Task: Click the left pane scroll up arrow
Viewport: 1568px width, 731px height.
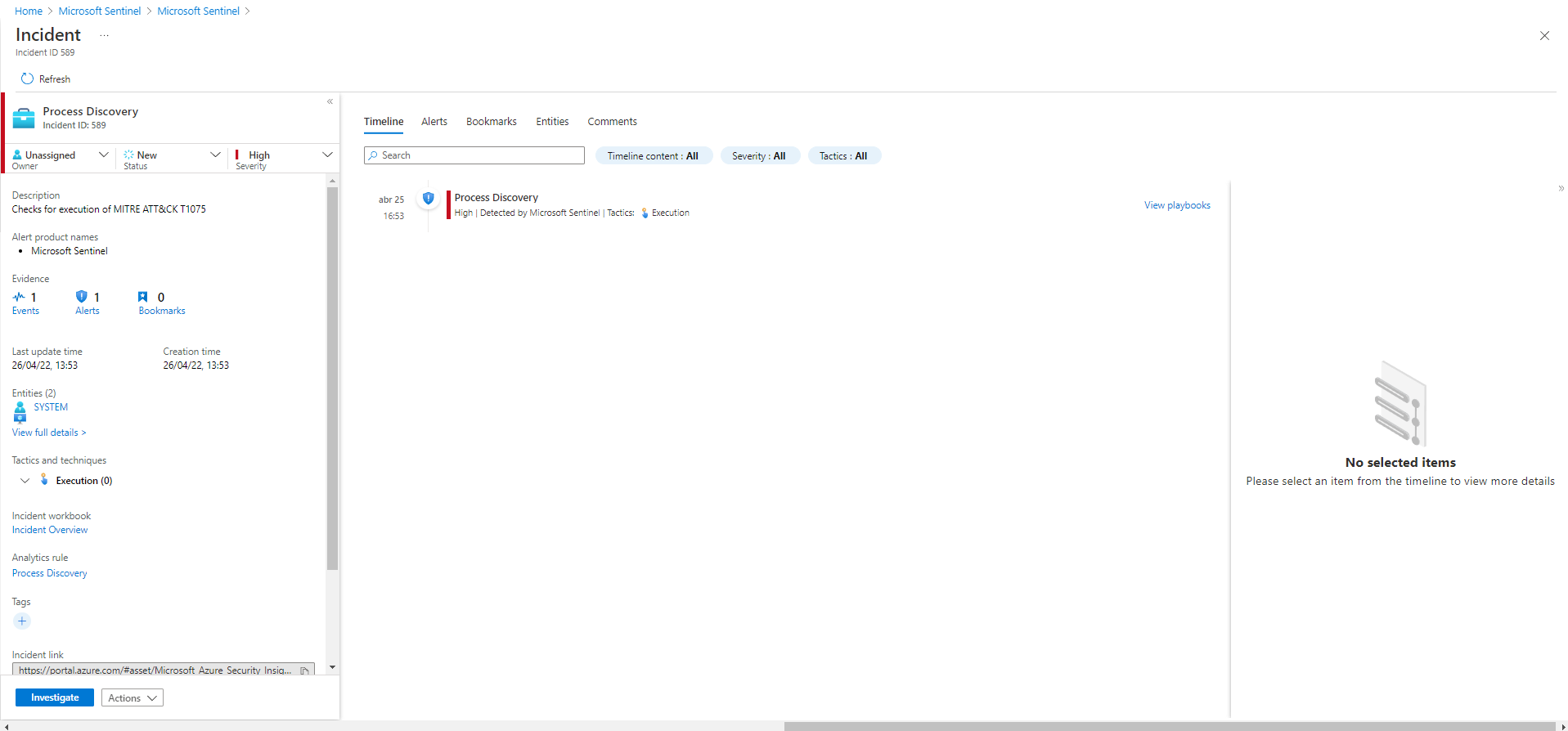Action: 332,181
